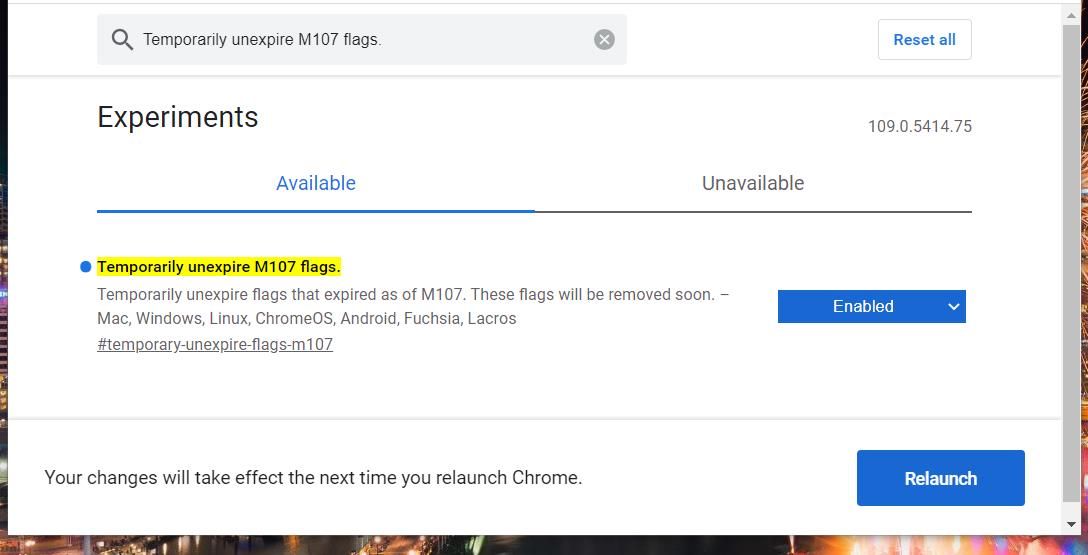Relaunch Chrome to apply changes
Screen dimensions: 1088x555
(x=940, y=478)
